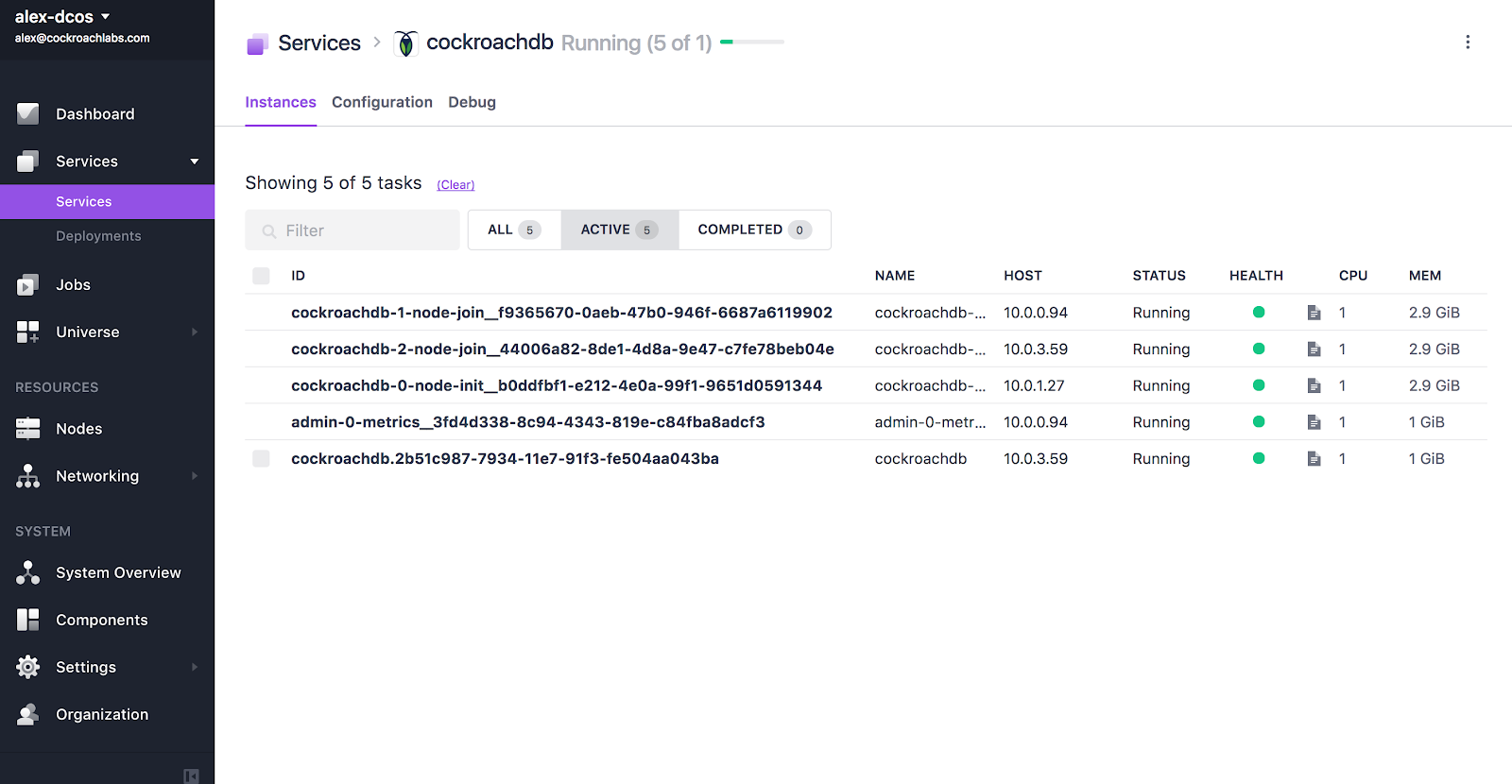Open logs icon for cockroachdb-2-node-join task
Screen dimensions: 1512x784
pyautogui.click(x=1314, y=349)
